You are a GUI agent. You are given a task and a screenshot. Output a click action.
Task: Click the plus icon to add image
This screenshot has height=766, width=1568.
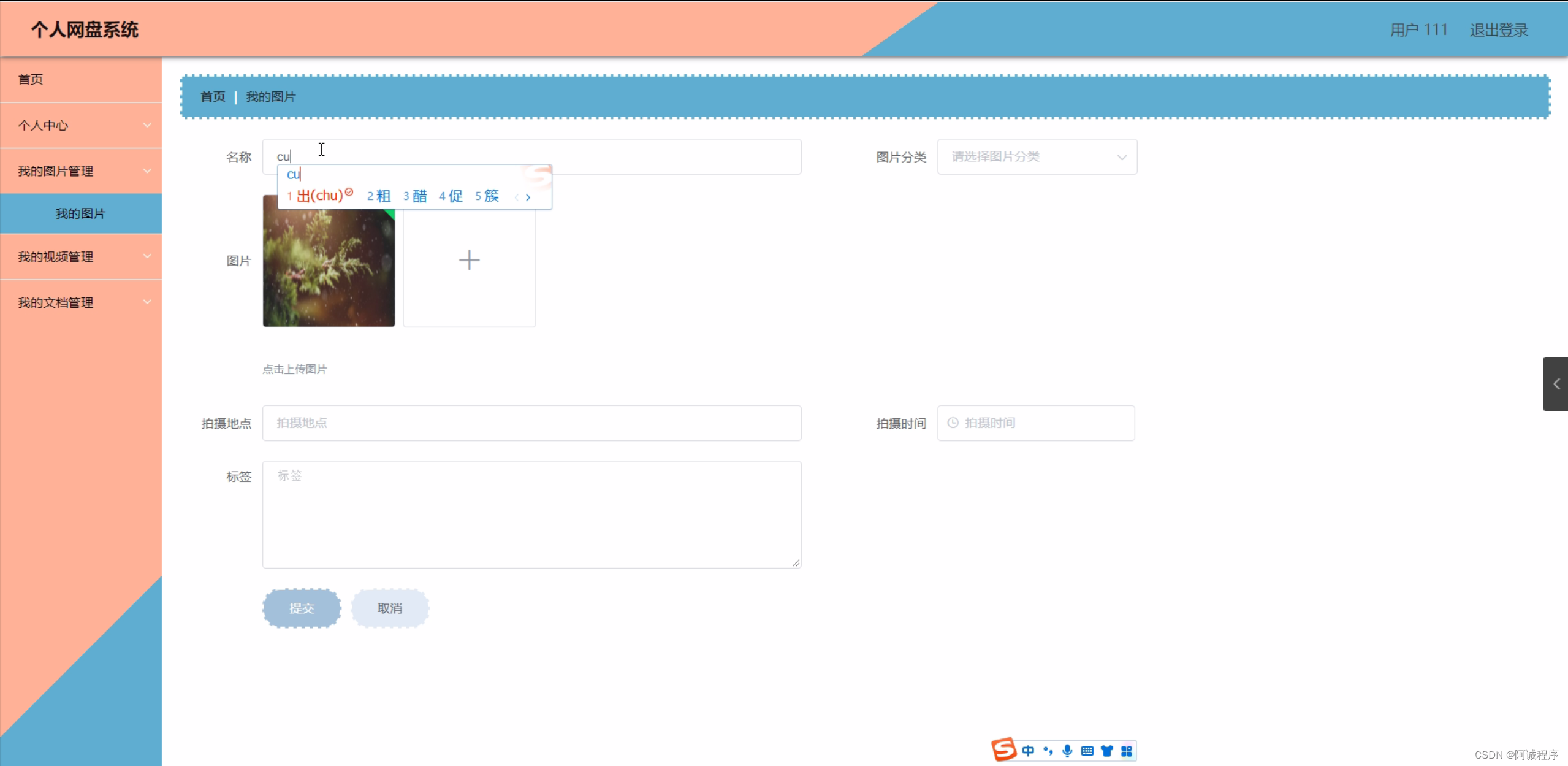tap(469, 260)
